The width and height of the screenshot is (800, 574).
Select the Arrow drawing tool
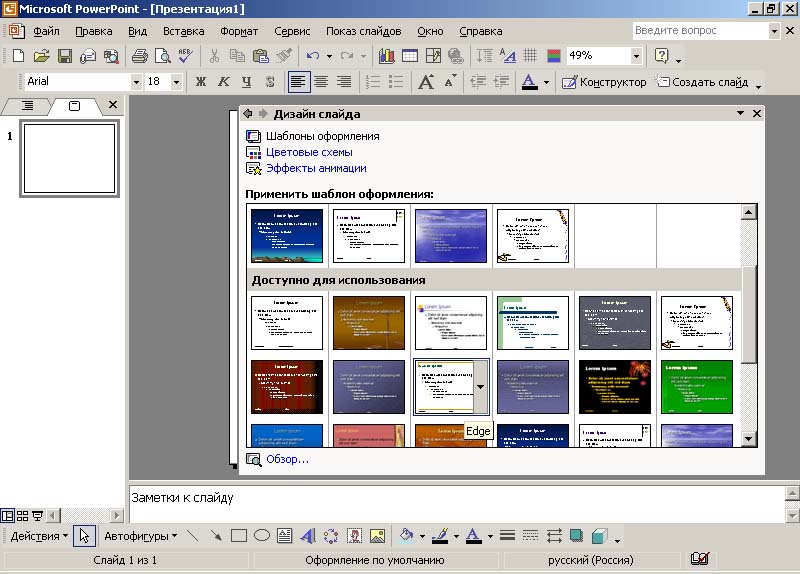tap(216, 536)
